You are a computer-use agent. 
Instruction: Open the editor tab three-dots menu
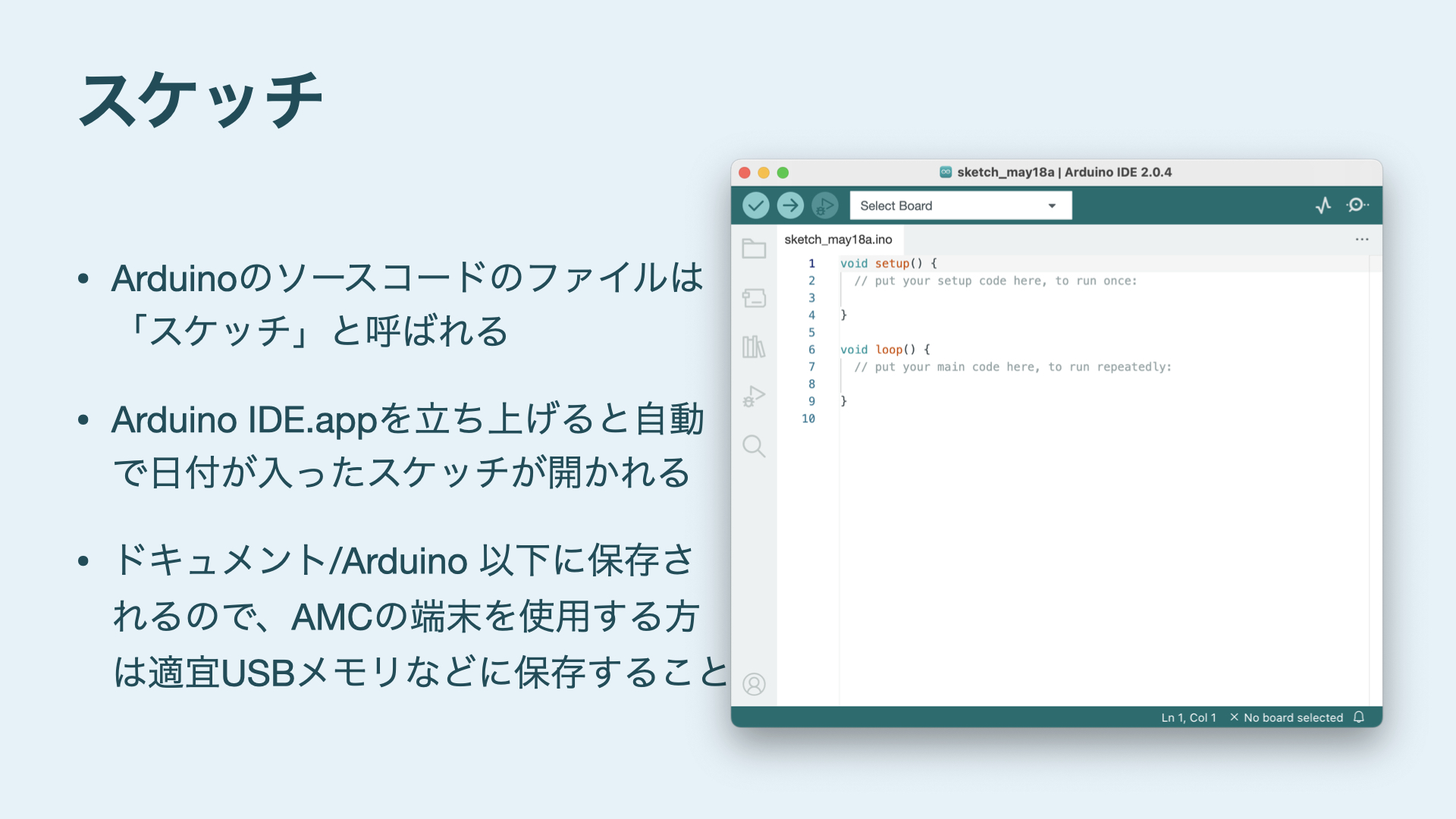(1362, 240)
